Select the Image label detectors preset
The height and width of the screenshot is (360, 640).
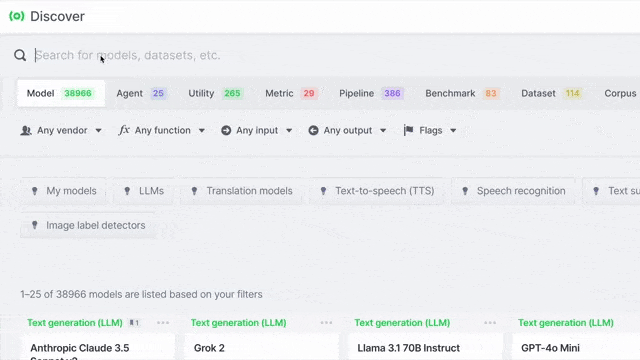pos(88,225)
